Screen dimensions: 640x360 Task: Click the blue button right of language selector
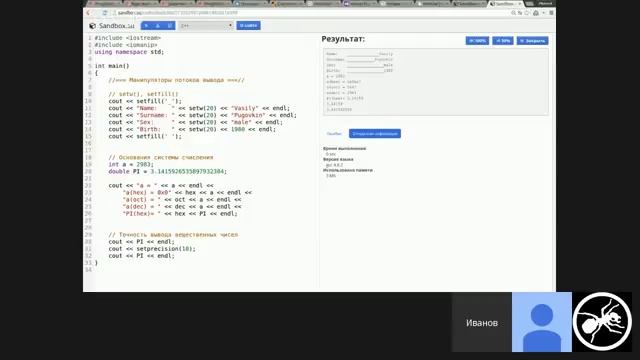point(248,26)
